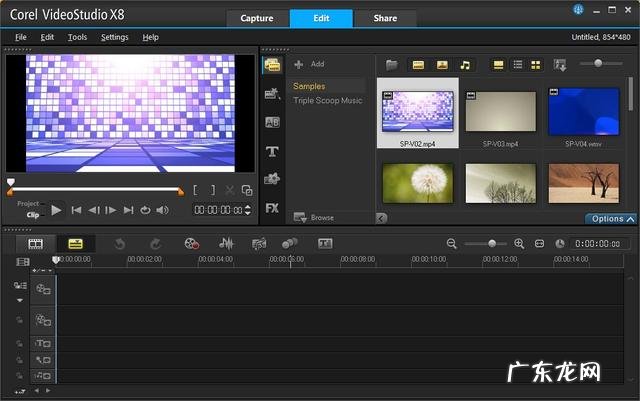Toggle showing videos in the library

coord(418,65)
